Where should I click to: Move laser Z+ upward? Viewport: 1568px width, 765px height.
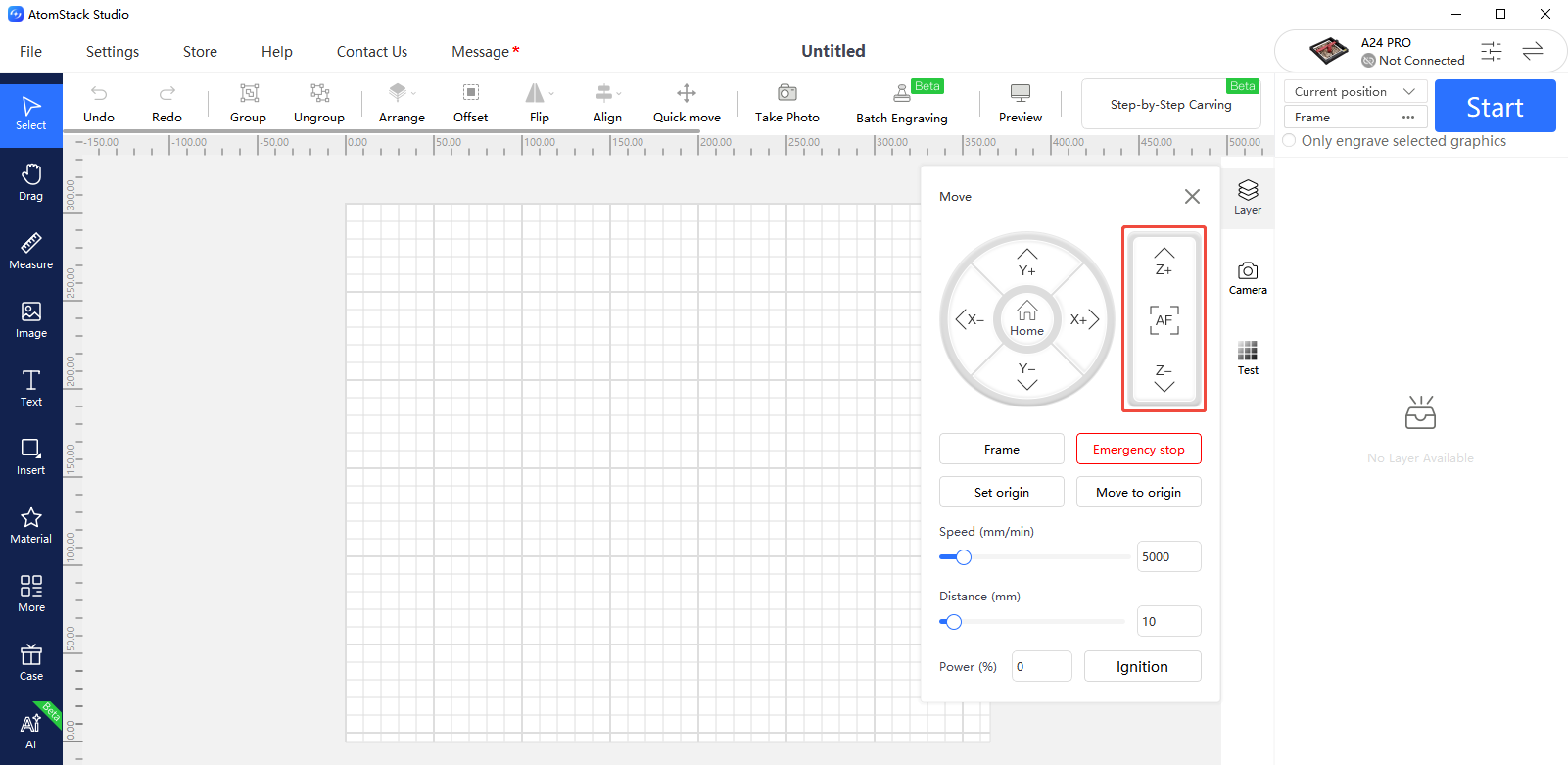(1164, 261)
